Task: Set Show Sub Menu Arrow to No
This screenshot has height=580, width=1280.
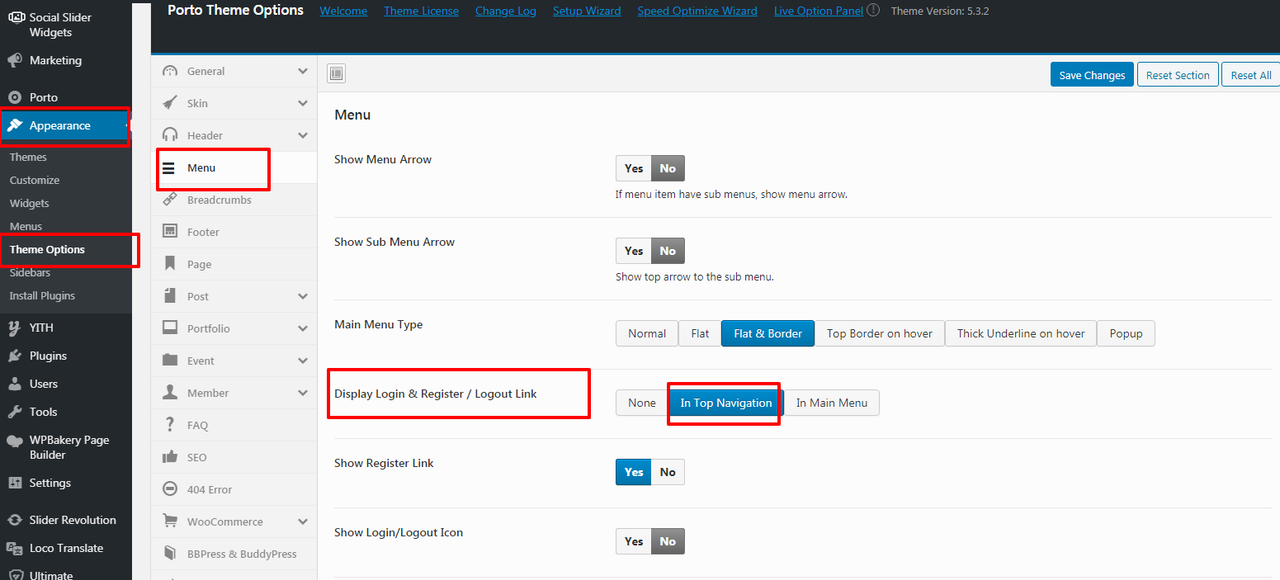Action: (668, 251)
